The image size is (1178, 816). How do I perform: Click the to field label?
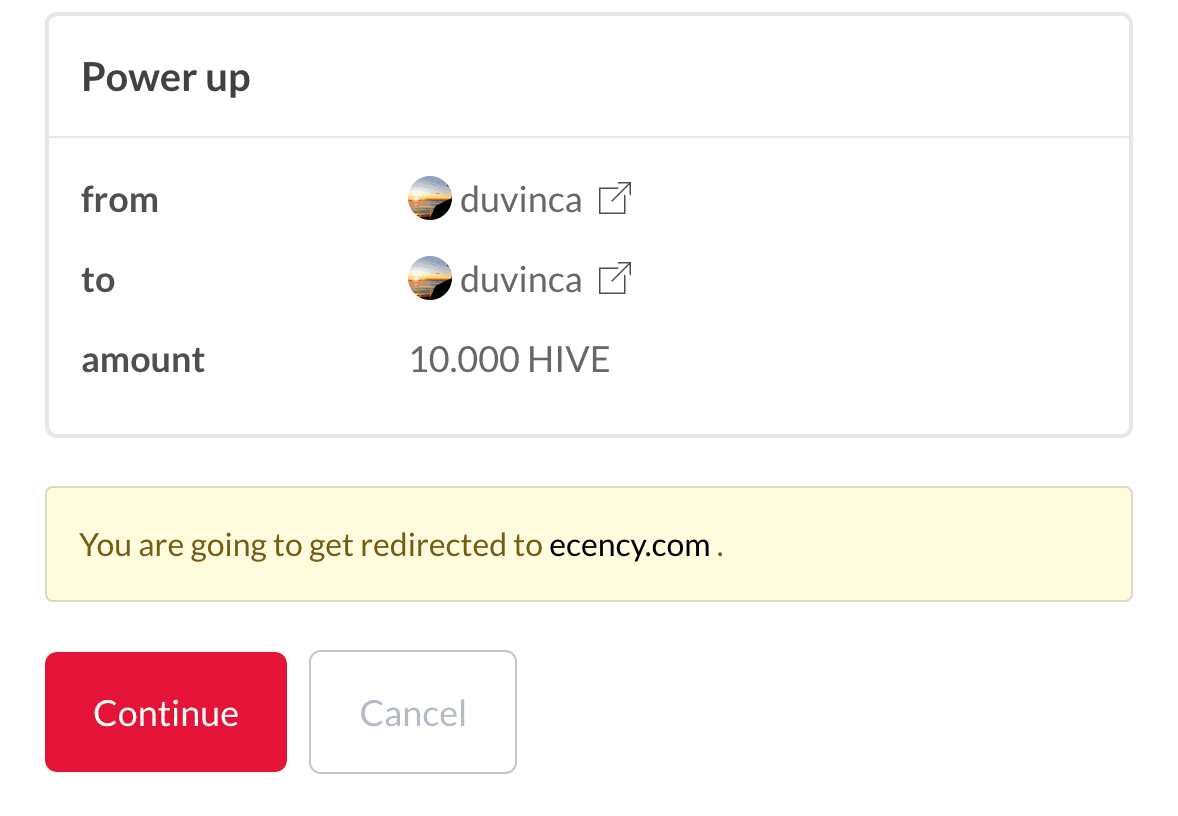[x=98, y=280]
